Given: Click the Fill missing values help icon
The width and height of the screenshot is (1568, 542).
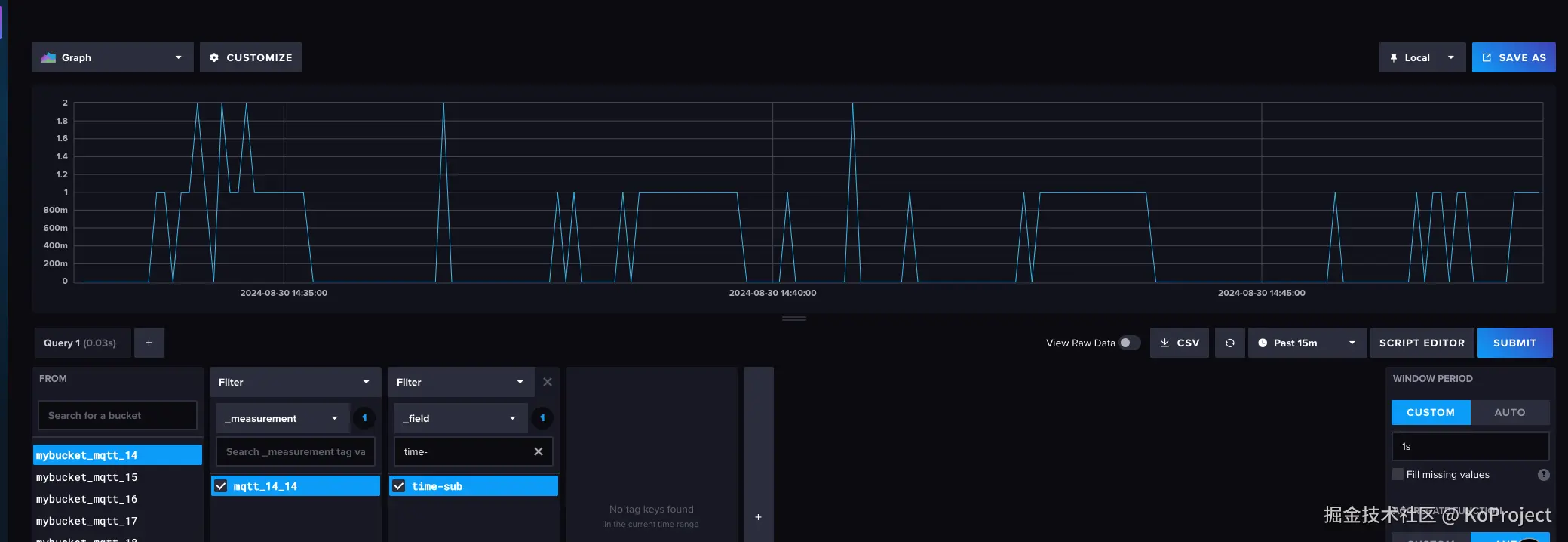Looking at the screenshot, I should [1544, 475].
